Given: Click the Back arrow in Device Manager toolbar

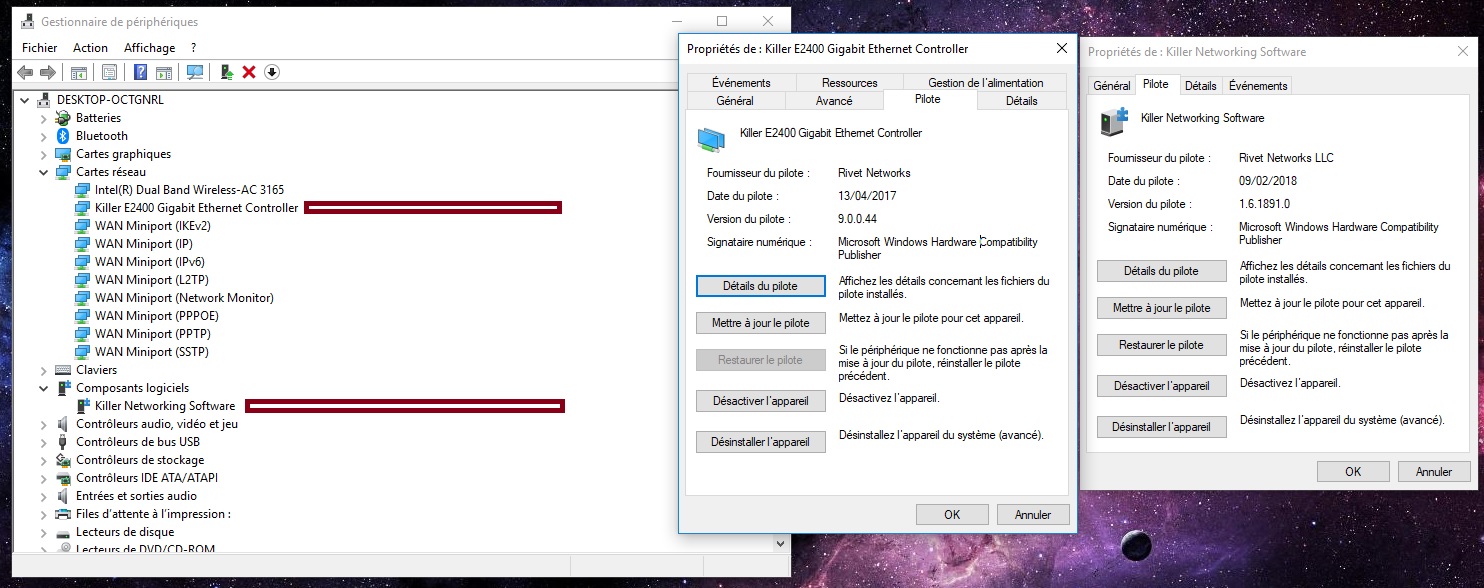Looking at the screenshot, I should [25, 72].
